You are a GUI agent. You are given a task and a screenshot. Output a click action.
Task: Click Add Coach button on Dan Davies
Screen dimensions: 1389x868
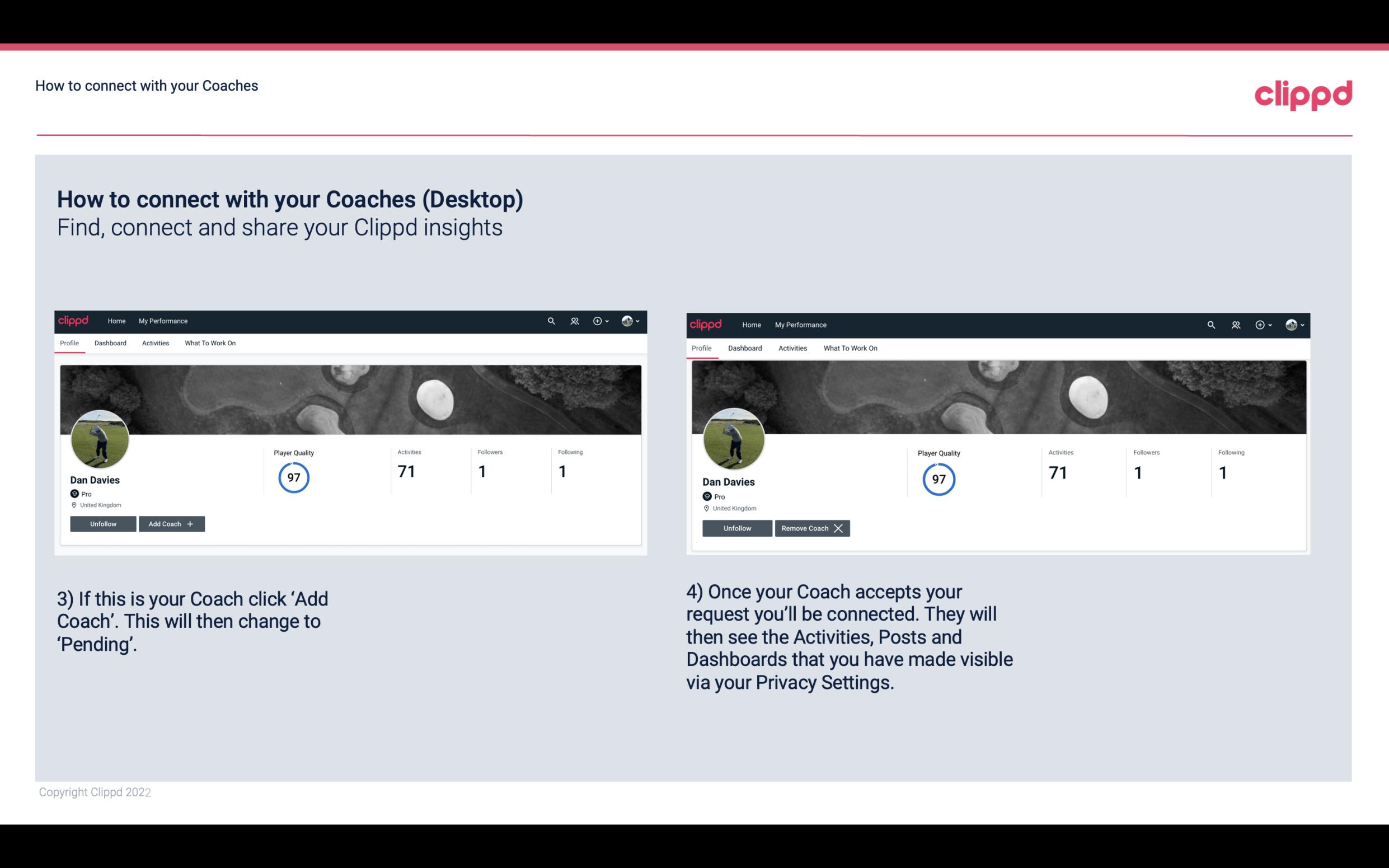[x=170, y=523]
